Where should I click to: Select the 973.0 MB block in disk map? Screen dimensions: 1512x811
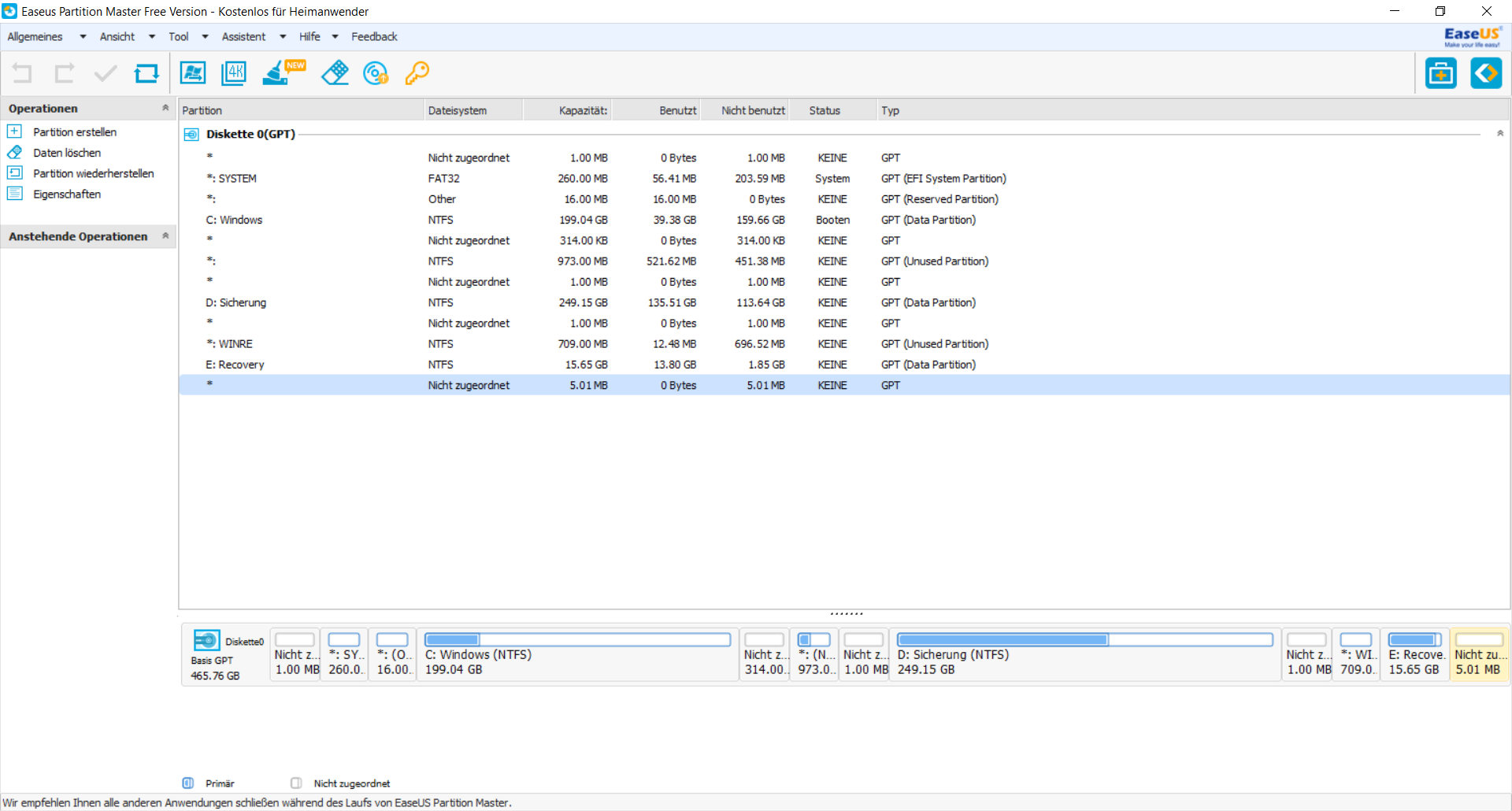tap(814, 654)
